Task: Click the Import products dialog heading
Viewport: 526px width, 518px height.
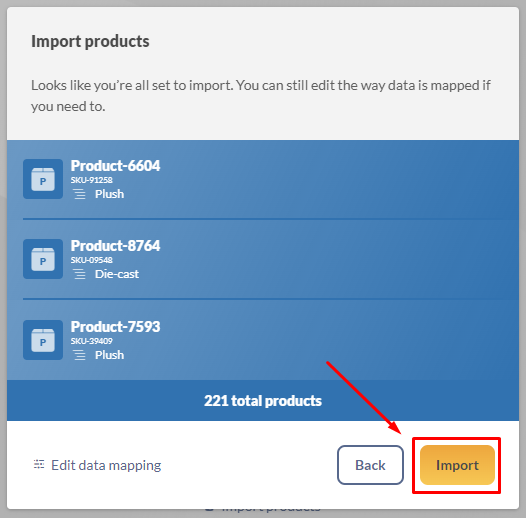Action: point(90,42)
